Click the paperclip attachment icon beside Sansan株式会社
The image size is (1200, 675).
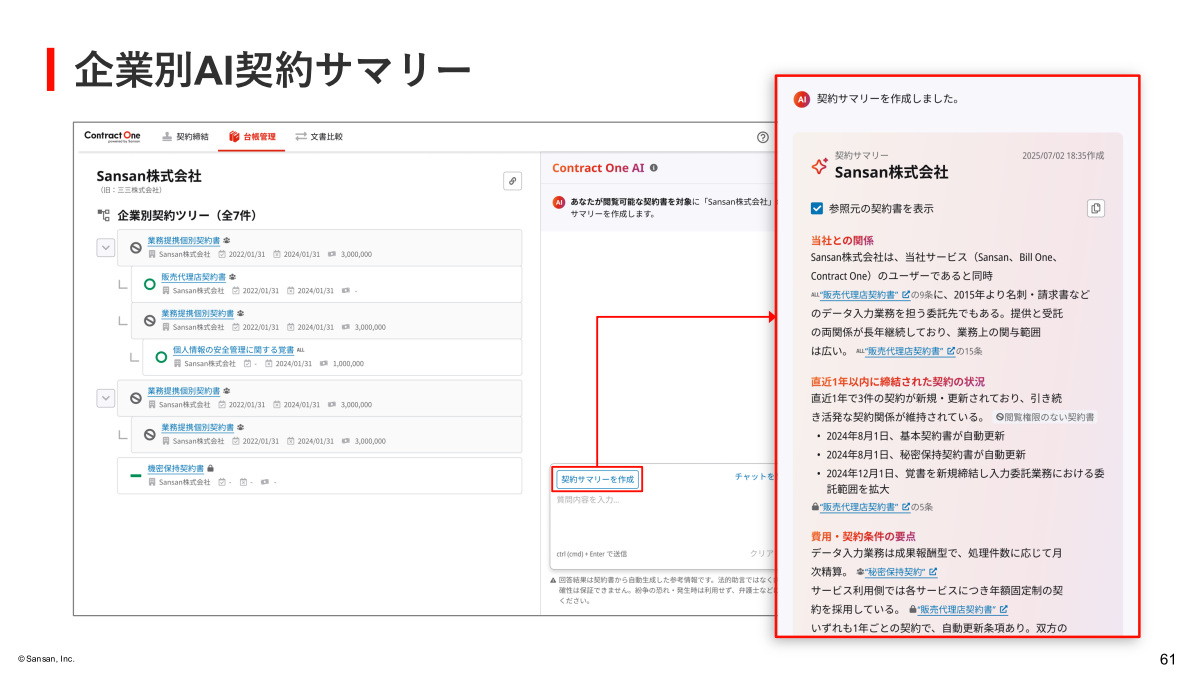click(512, 182)
